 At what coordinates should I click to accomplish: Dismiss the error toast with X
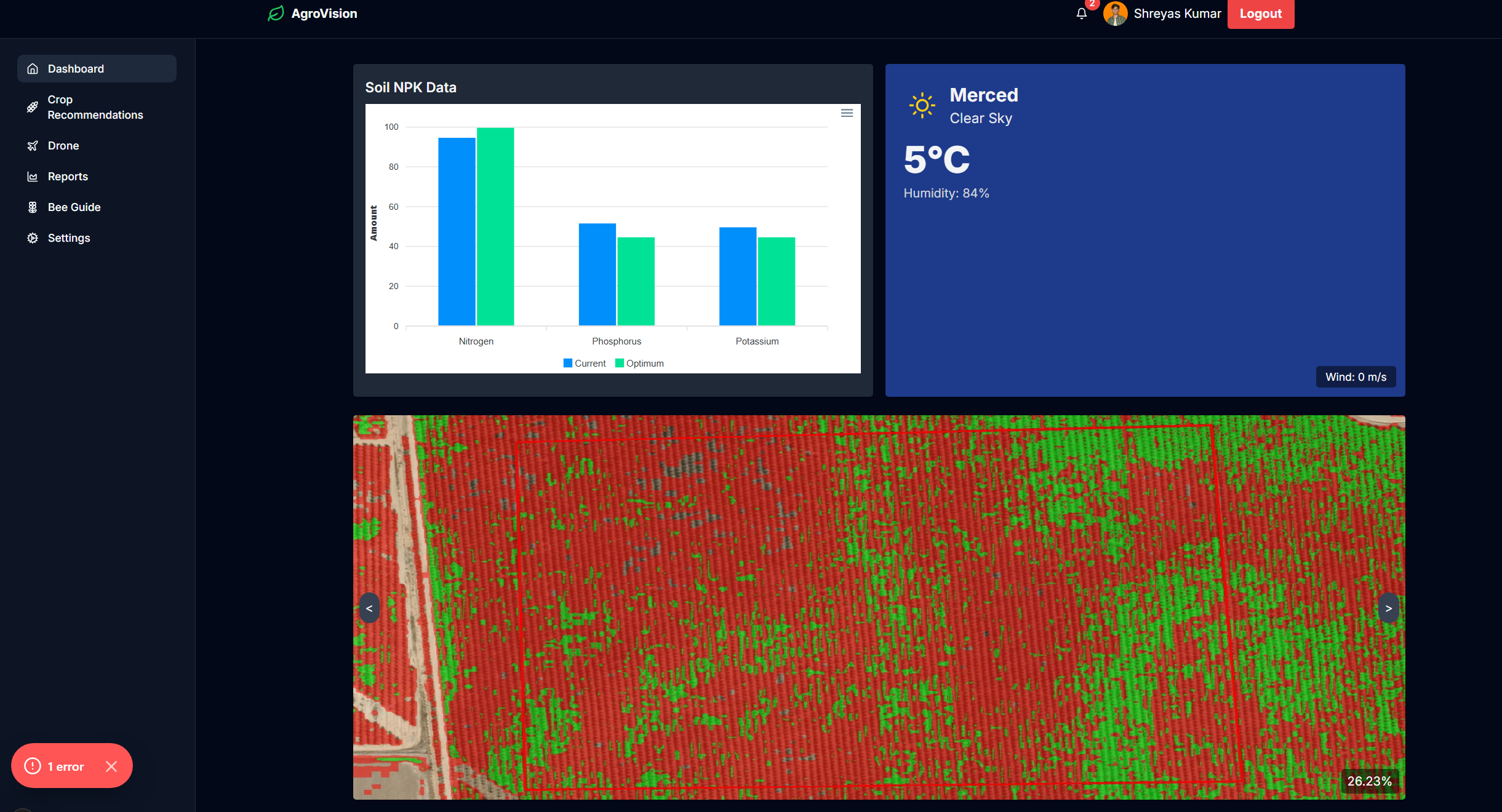(111, 766)
